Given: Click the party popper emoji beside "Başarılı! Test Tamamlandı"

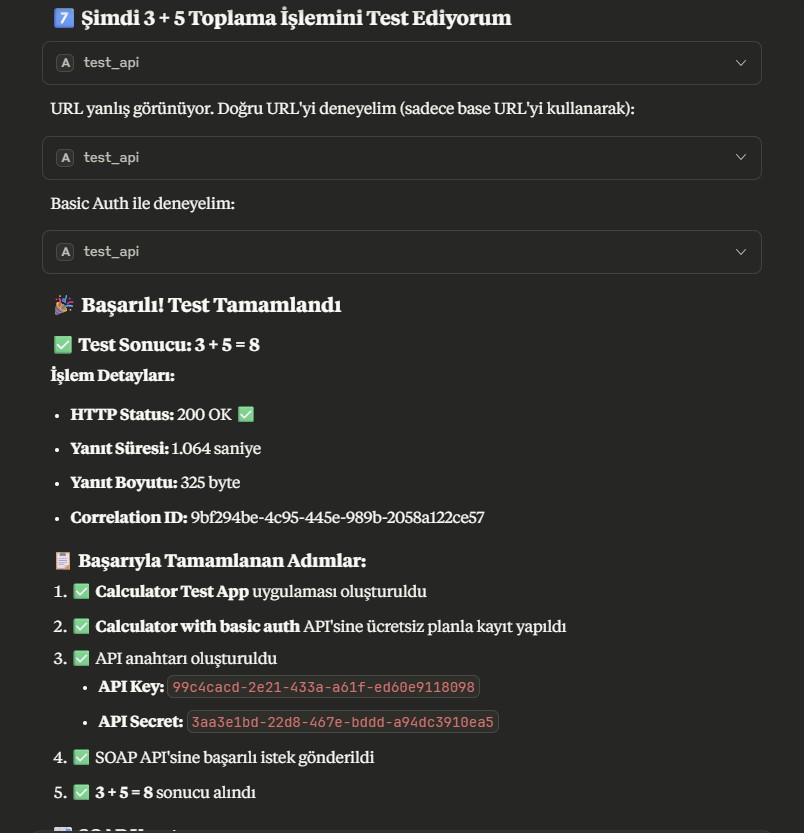Looking at the screenshot, I should point(62,305).
